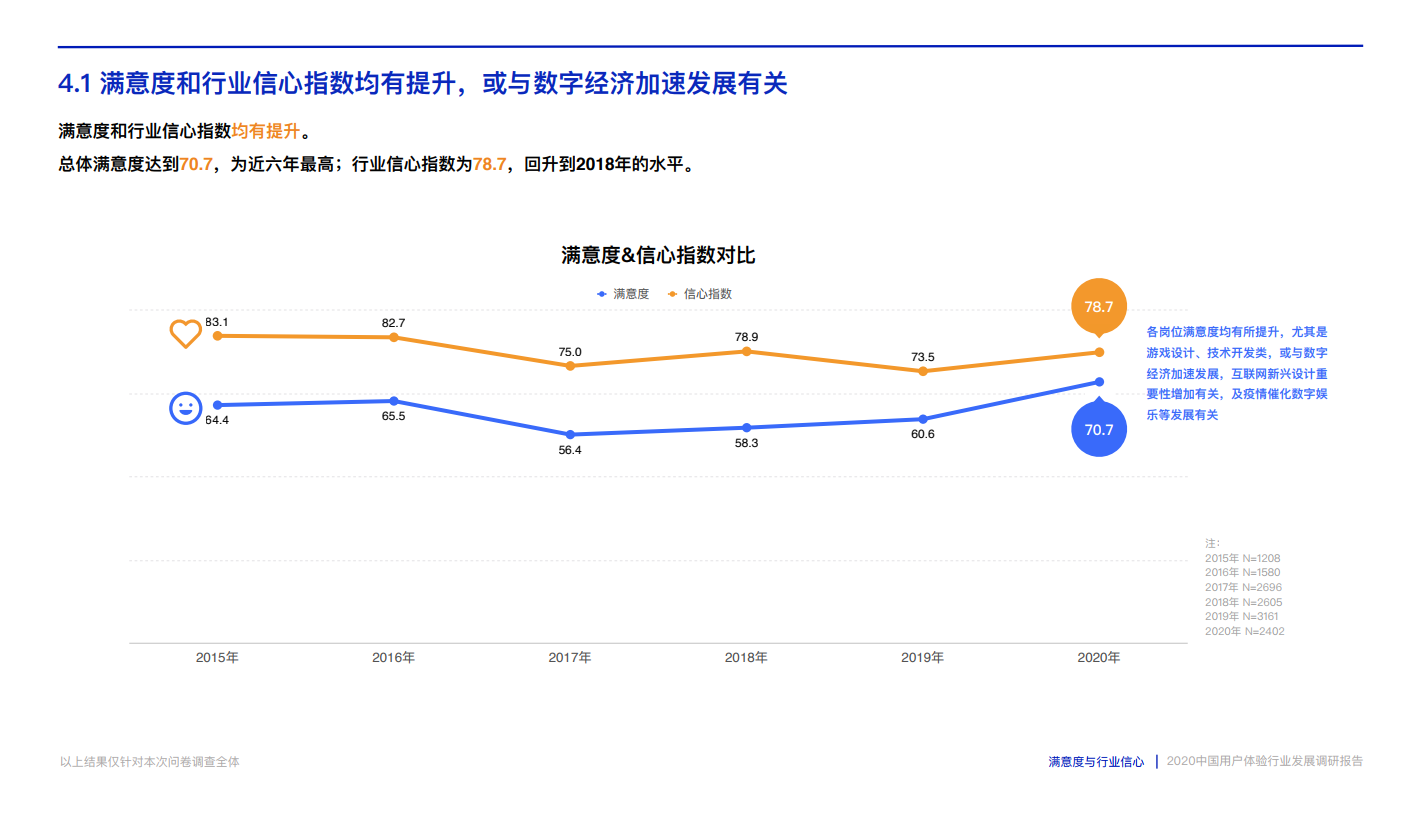Click the 2020年 x-axis label

1098,658
